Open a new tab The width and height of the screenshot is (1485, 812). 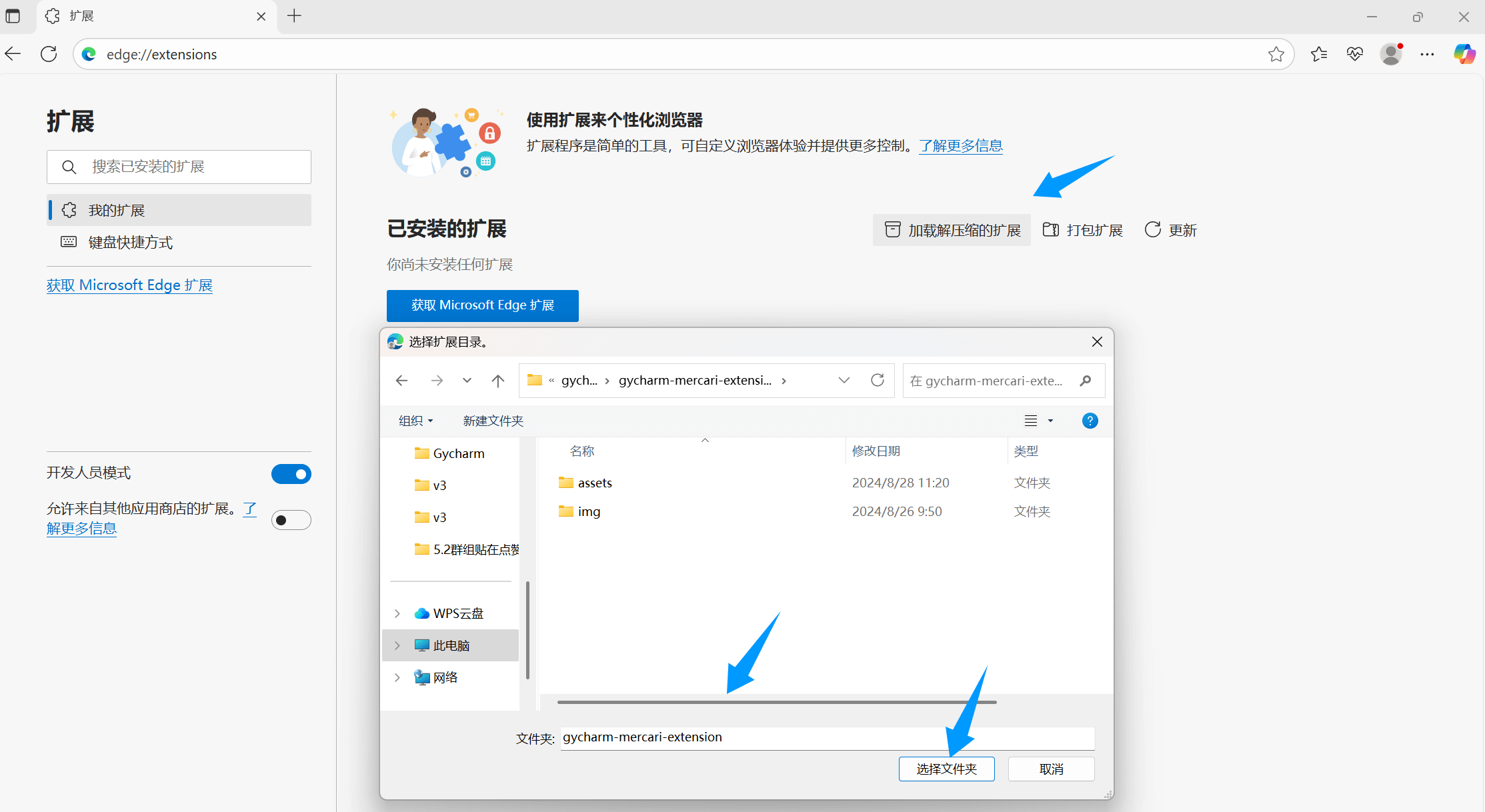tap(294, 16)
